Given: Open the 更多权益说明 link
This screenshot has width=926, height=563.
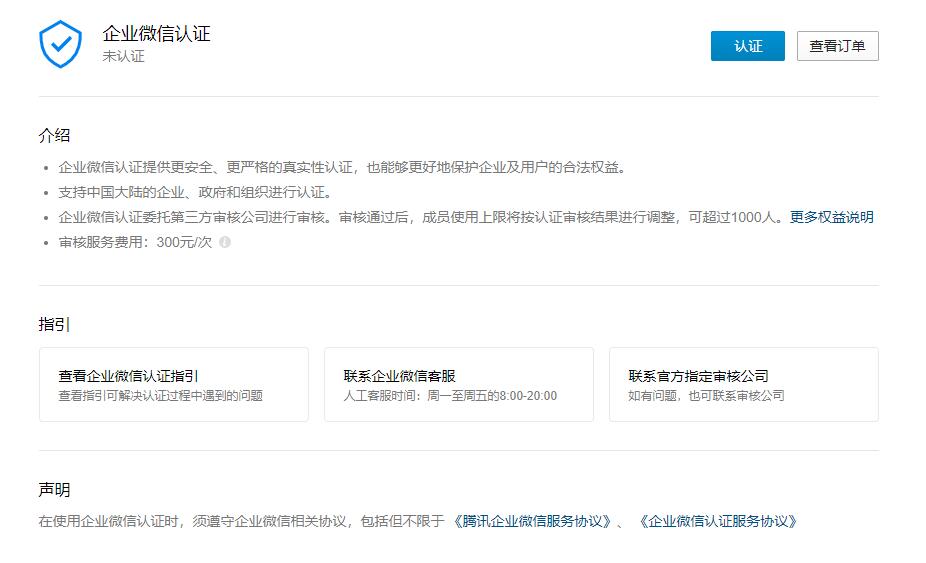Looking at the screenshot, I should point(832,217).
